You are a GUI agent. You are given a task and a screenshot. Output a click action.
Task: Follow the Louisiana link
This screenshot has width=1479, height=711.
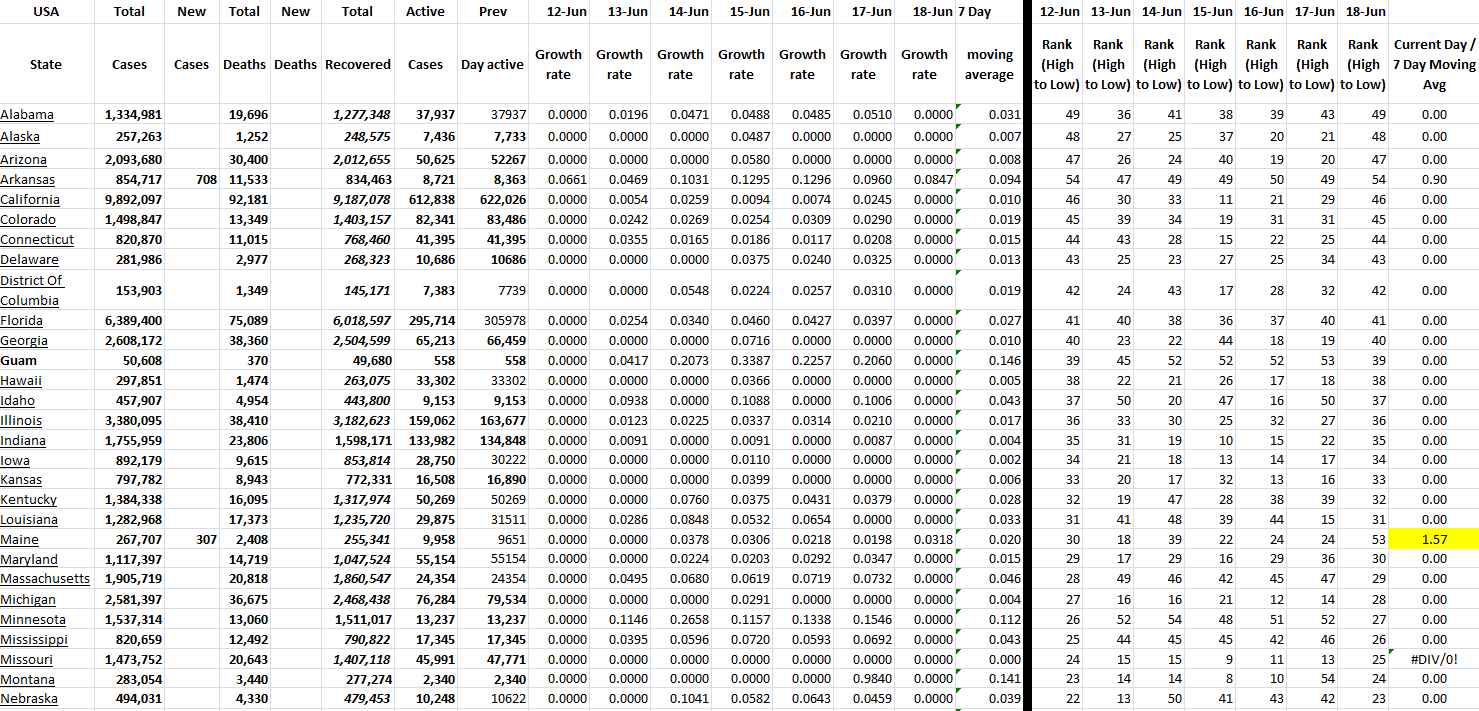coord(29,520)
